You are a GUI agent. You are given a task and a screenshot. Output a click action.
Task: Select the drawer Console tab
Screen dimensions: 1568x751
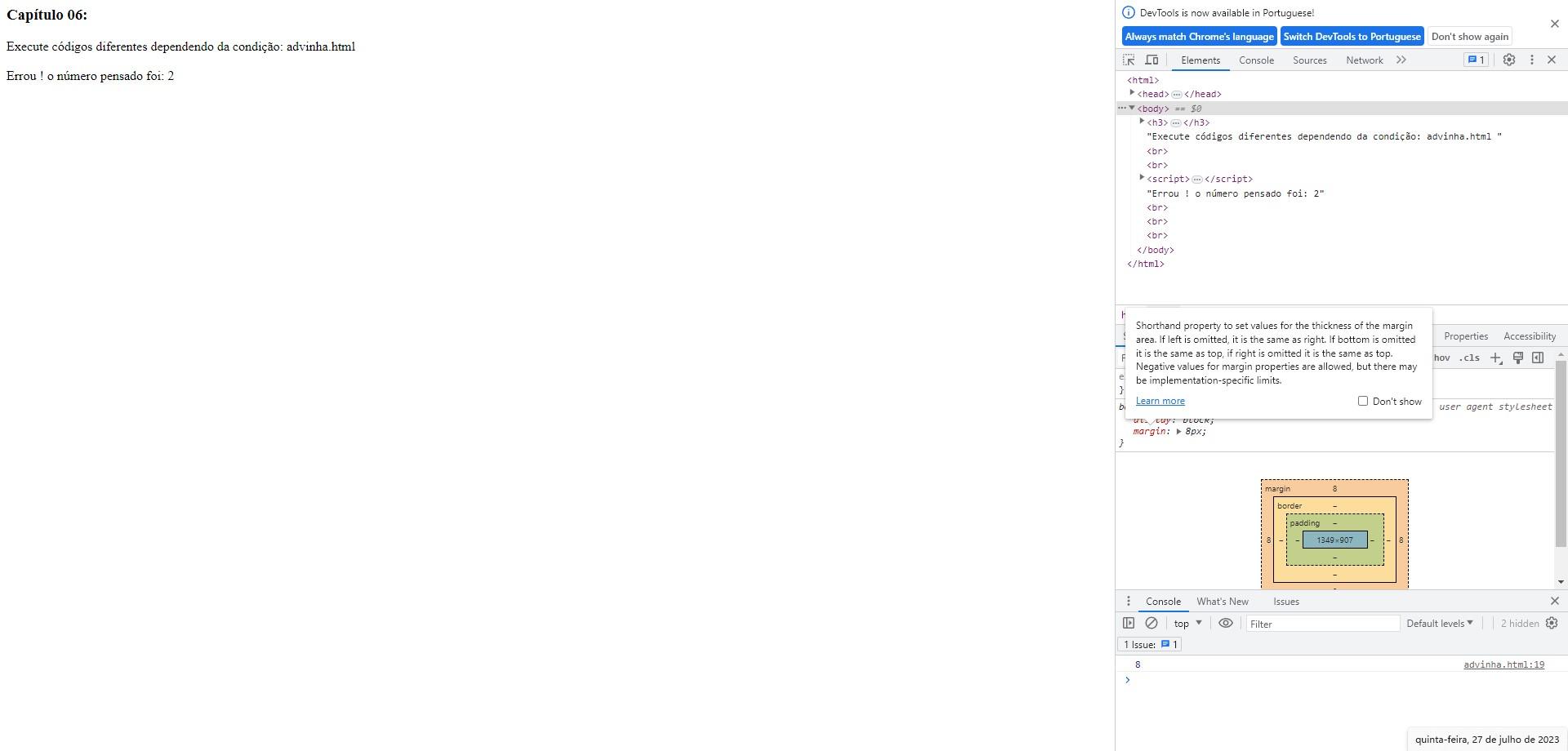[x=1163, y=602]
